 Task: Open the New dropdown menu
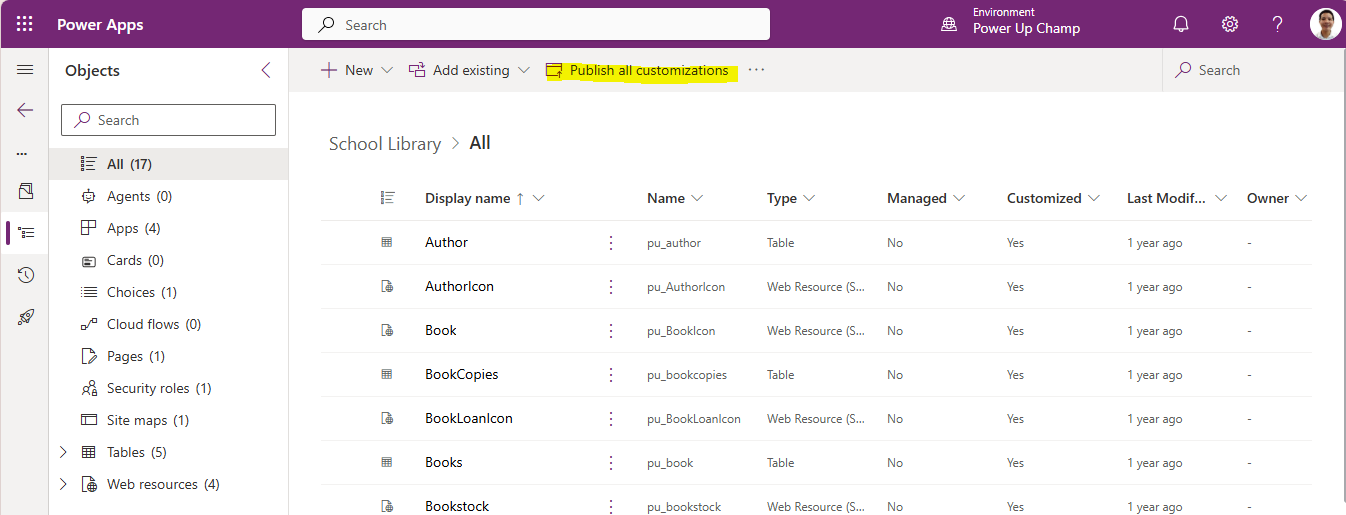(x=356, y=70)
